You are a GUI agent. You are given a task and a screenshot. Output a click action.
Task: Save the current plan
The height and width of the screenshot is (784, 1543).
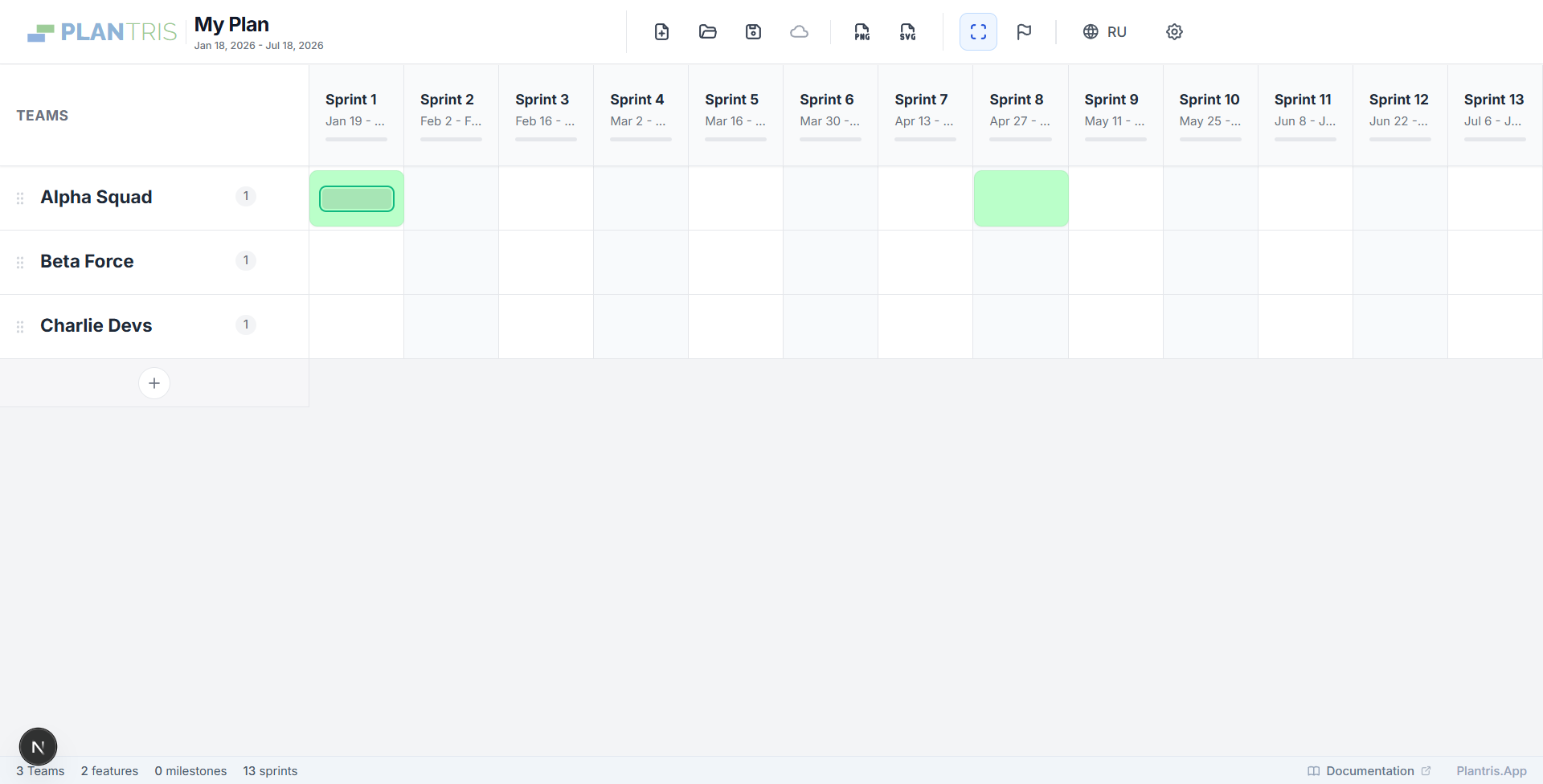[753, 32]
